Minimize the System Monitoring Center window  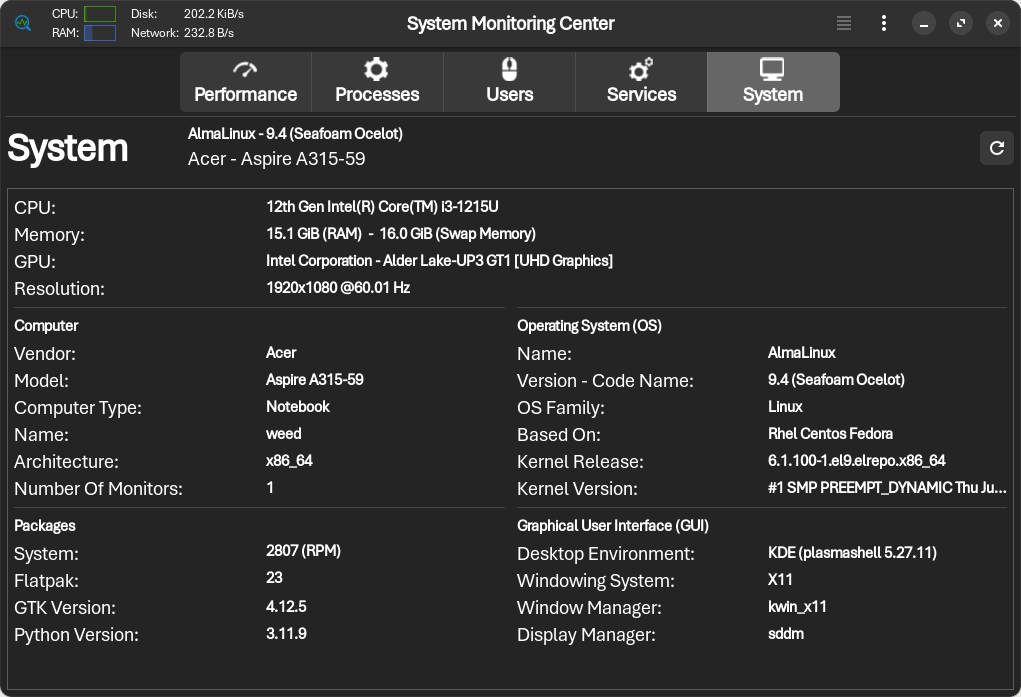[x=923, y=23]
